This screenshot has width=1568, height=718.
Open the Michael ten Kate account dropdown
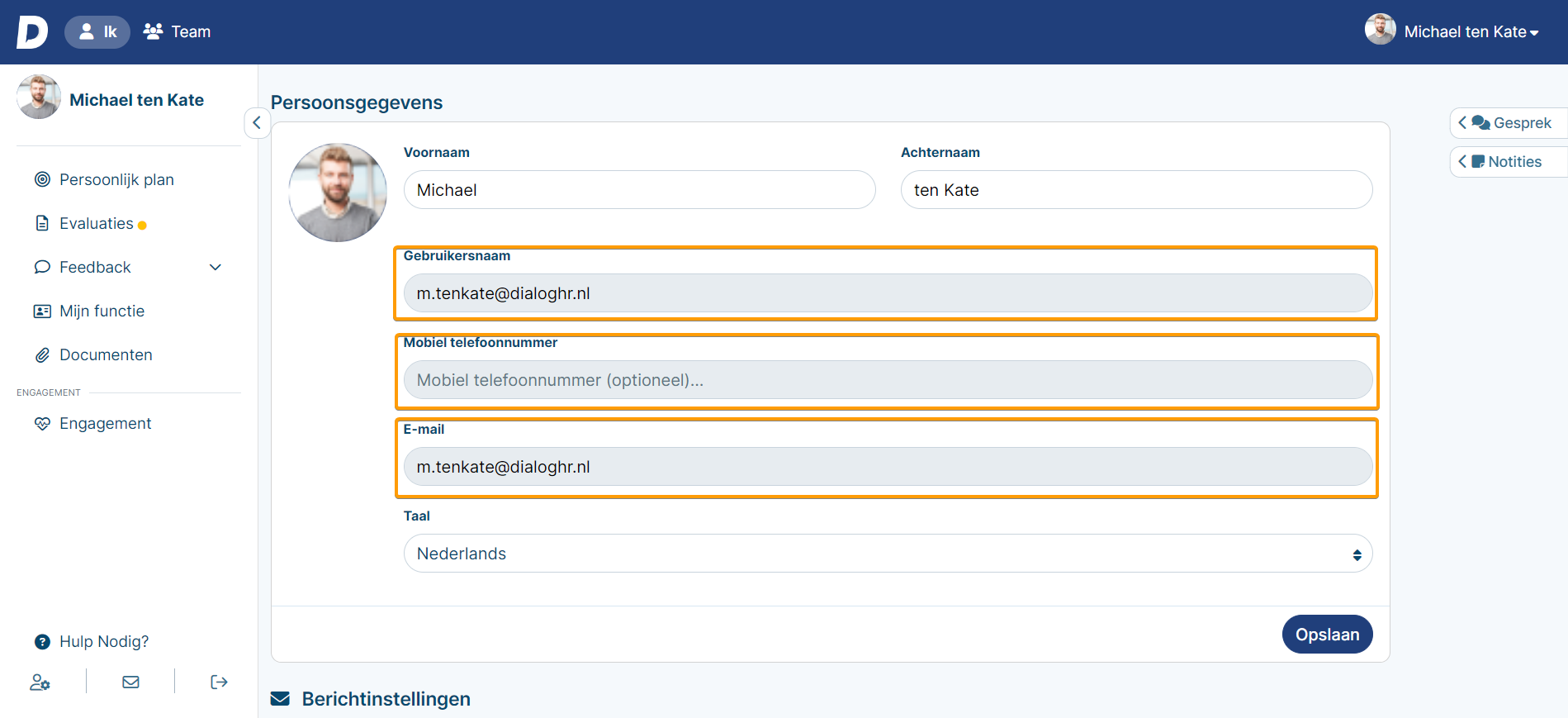(1471, 32)
